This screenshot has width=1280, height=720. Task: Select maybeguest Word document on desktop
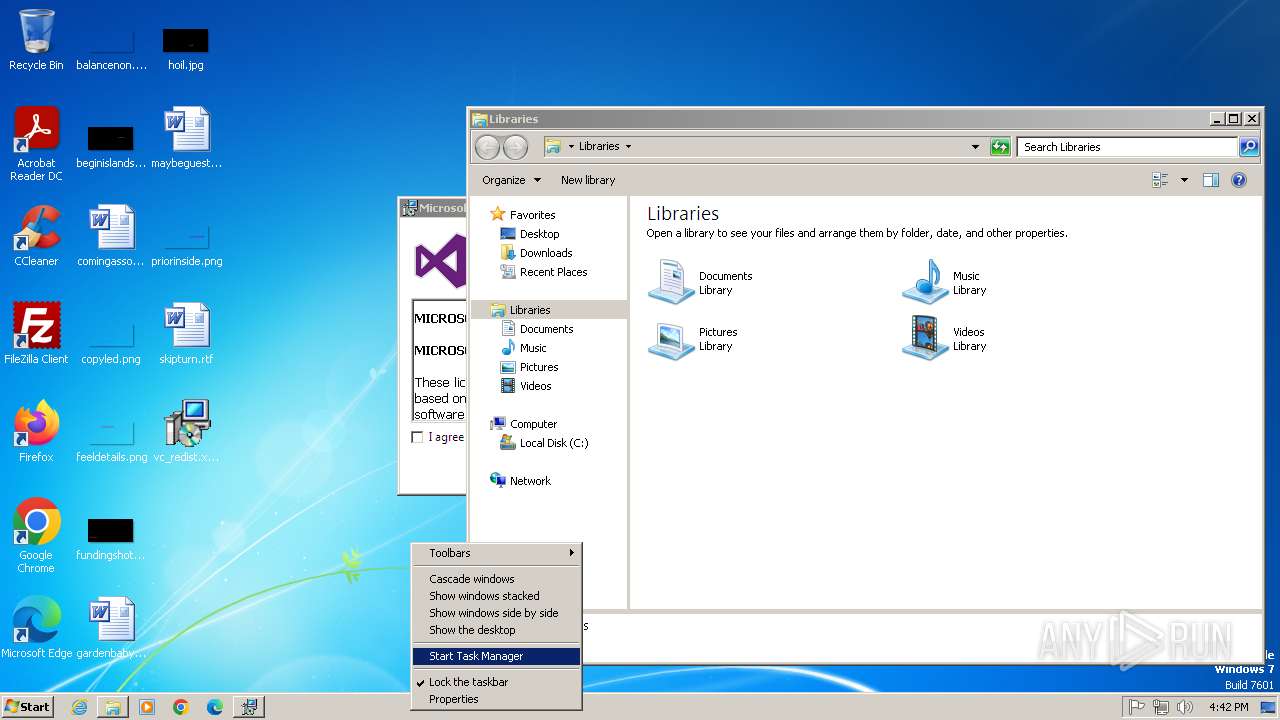pos(186,138)
